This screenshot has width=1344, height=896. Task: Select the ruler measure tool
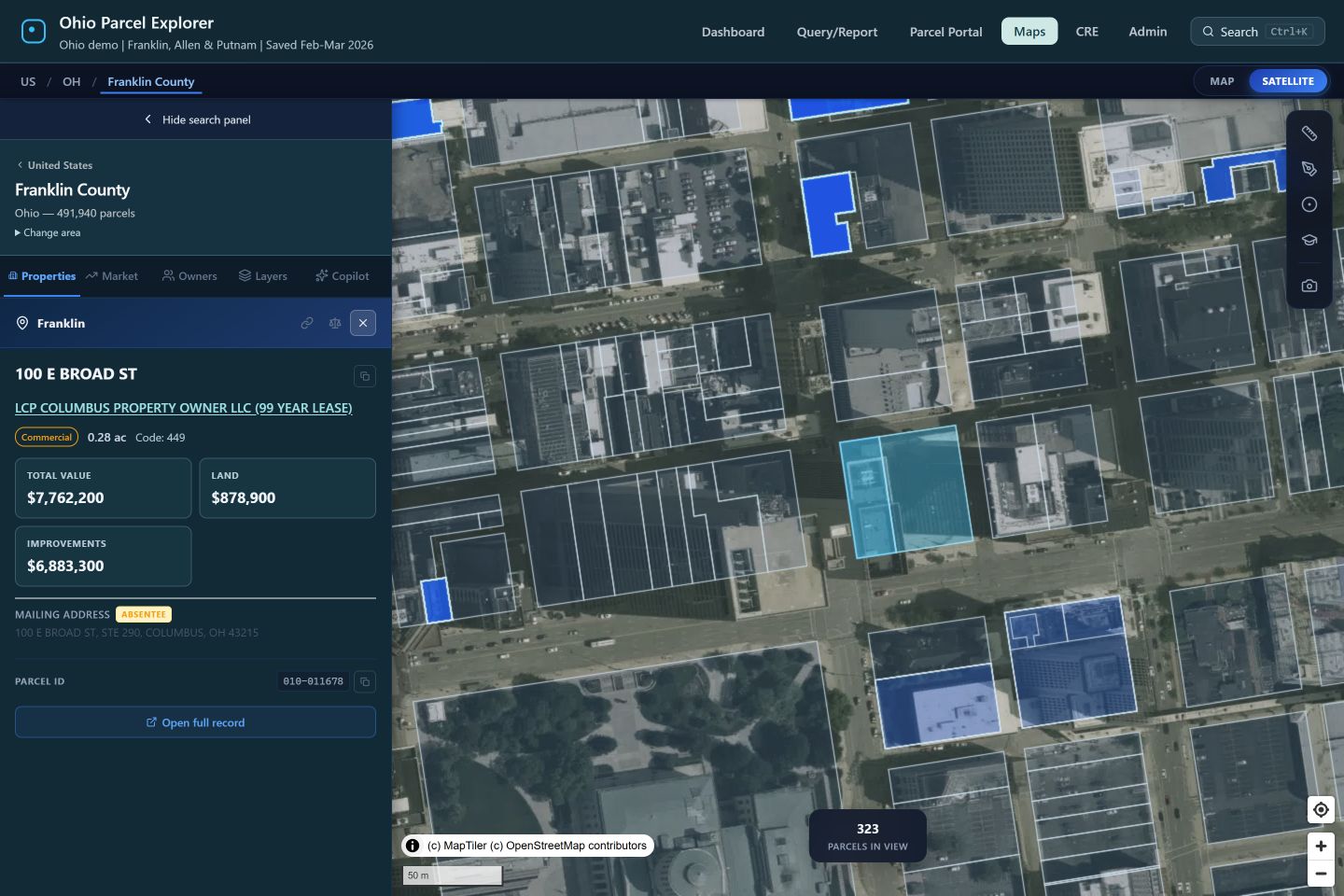click(1309, 133)
